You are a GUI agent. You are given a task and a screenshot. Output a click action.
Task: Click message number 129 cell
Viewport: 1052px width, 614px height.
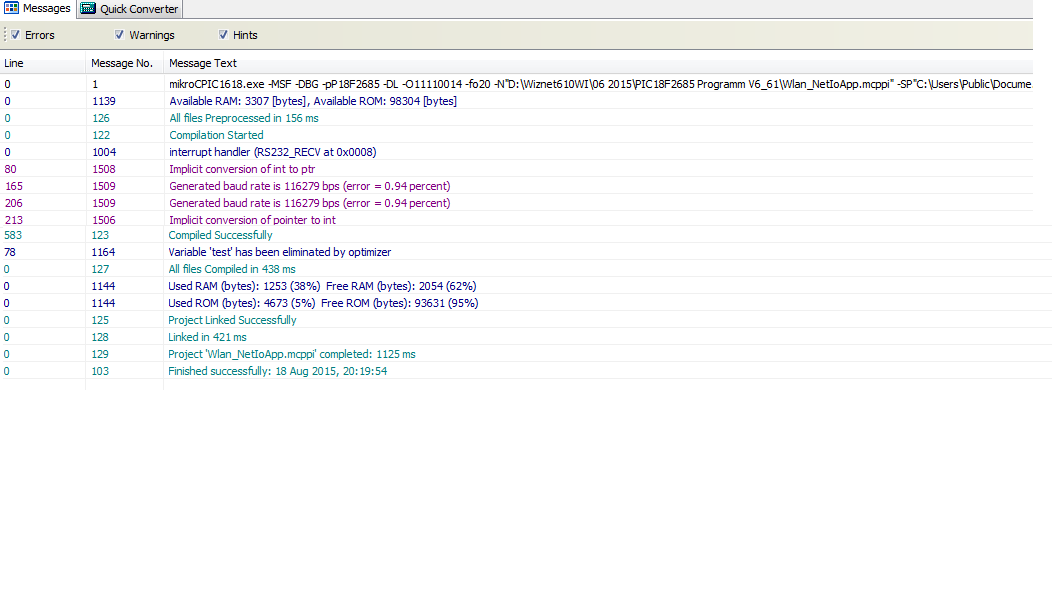click(x=100, y=354)
